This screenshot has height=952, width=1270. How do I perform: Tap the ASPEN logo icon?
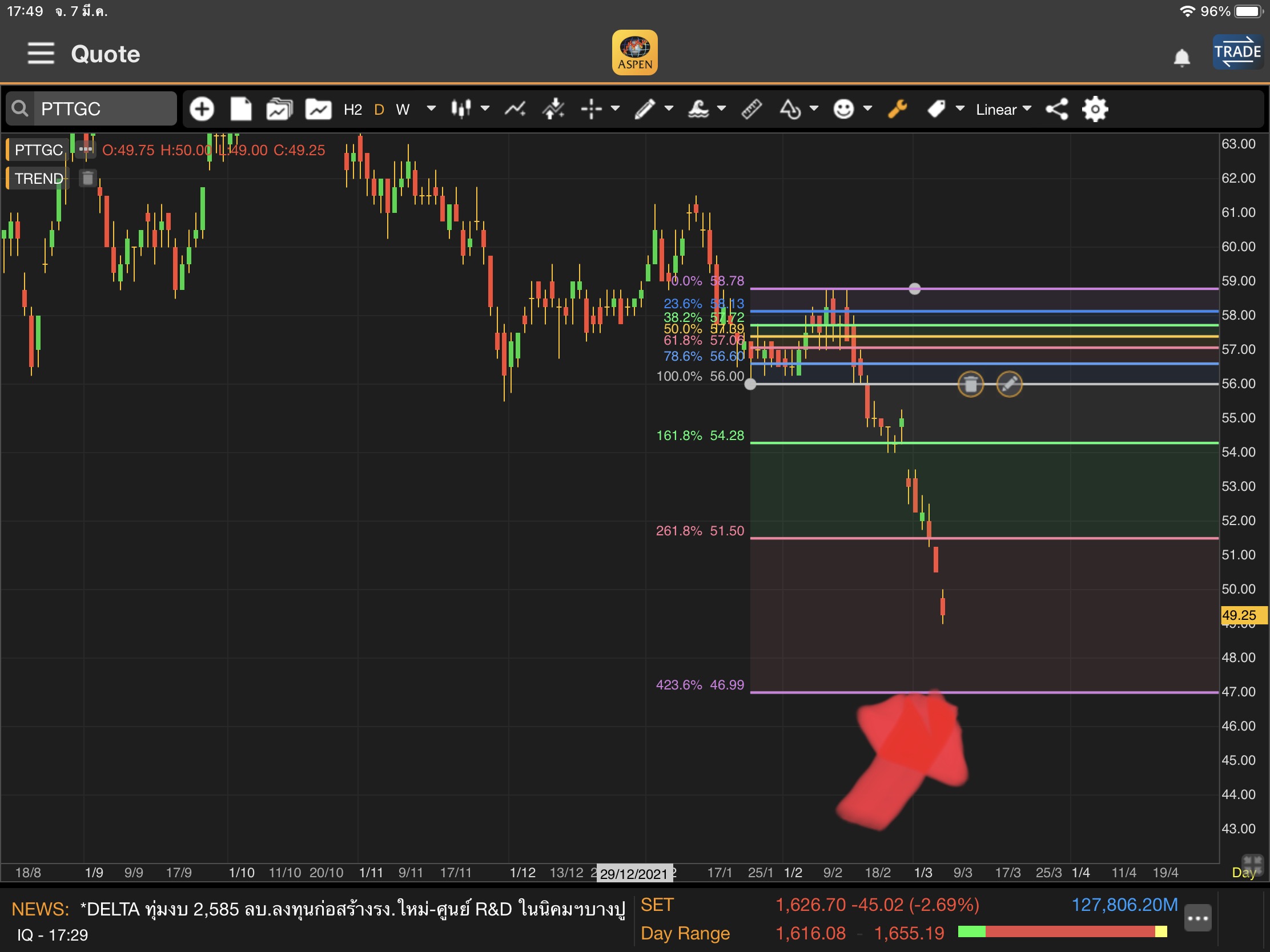coord(634,53)
